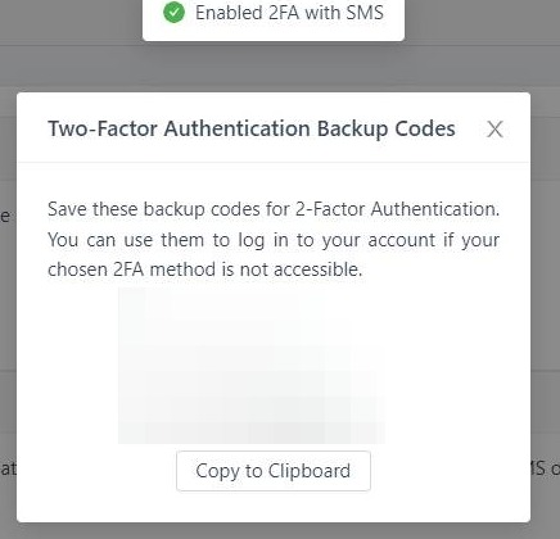
Task: Click 'chosen 2FA method is not accessible' text
Action: (x=205, y=270)
